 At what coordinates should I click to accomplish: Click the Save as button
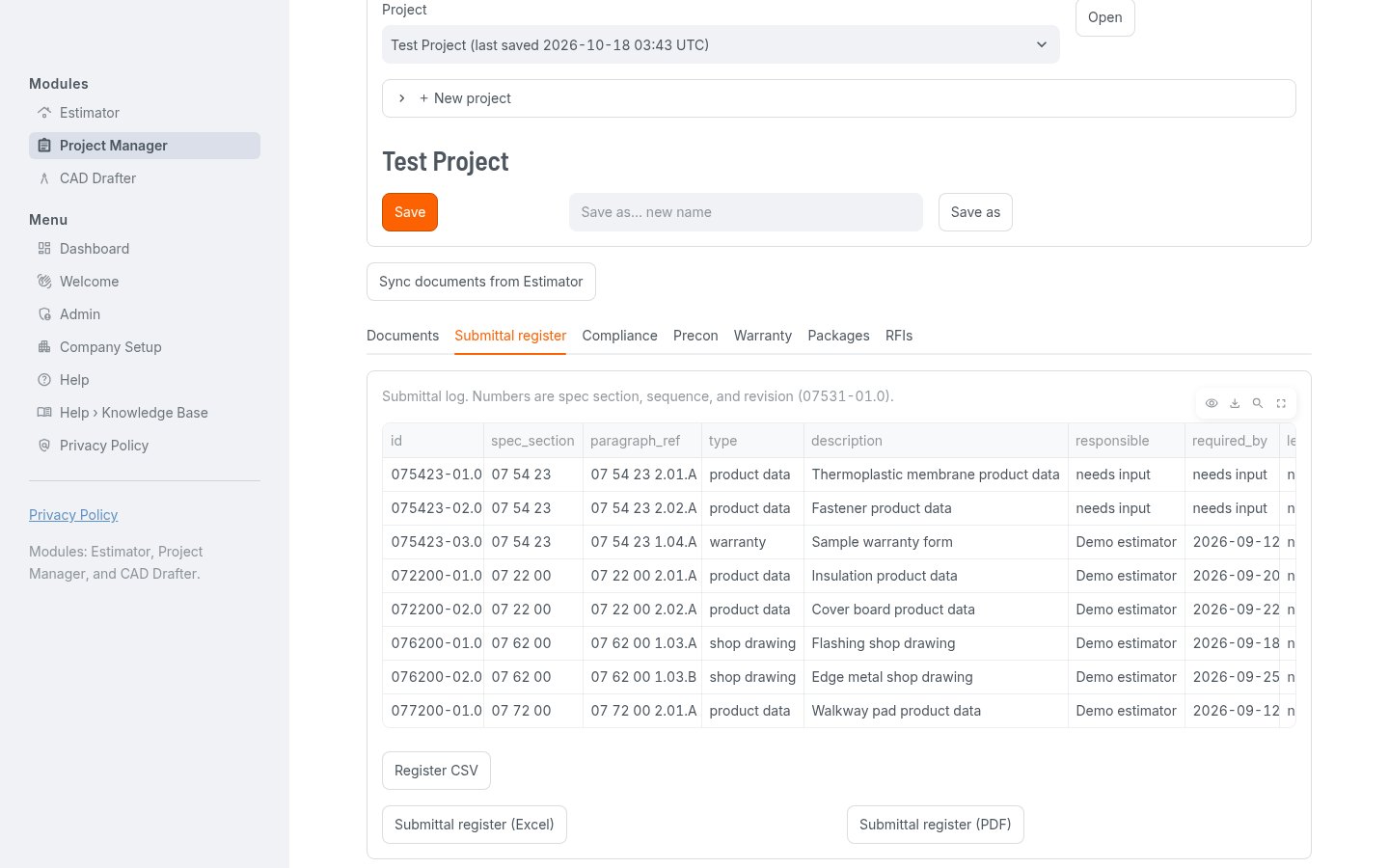pos(975,212)
